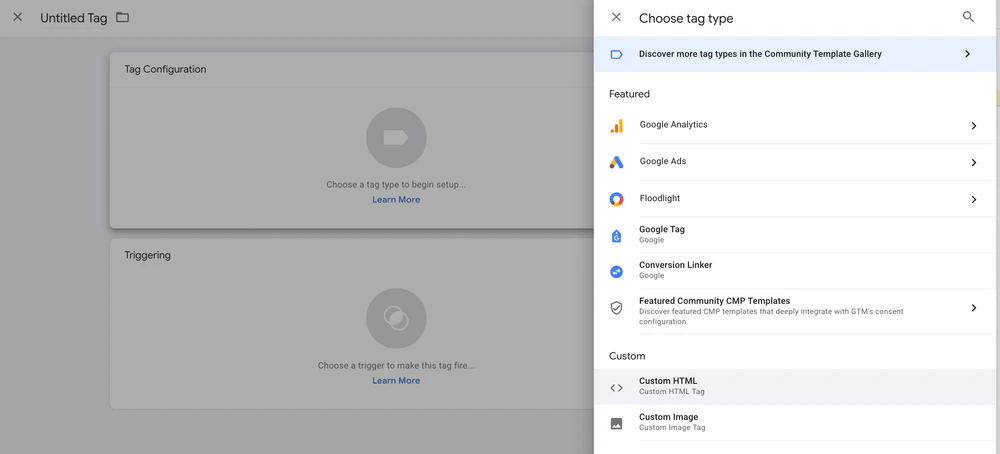Open Learn More under Triggering
The image size is (1000, 454).
click(396, 381)
